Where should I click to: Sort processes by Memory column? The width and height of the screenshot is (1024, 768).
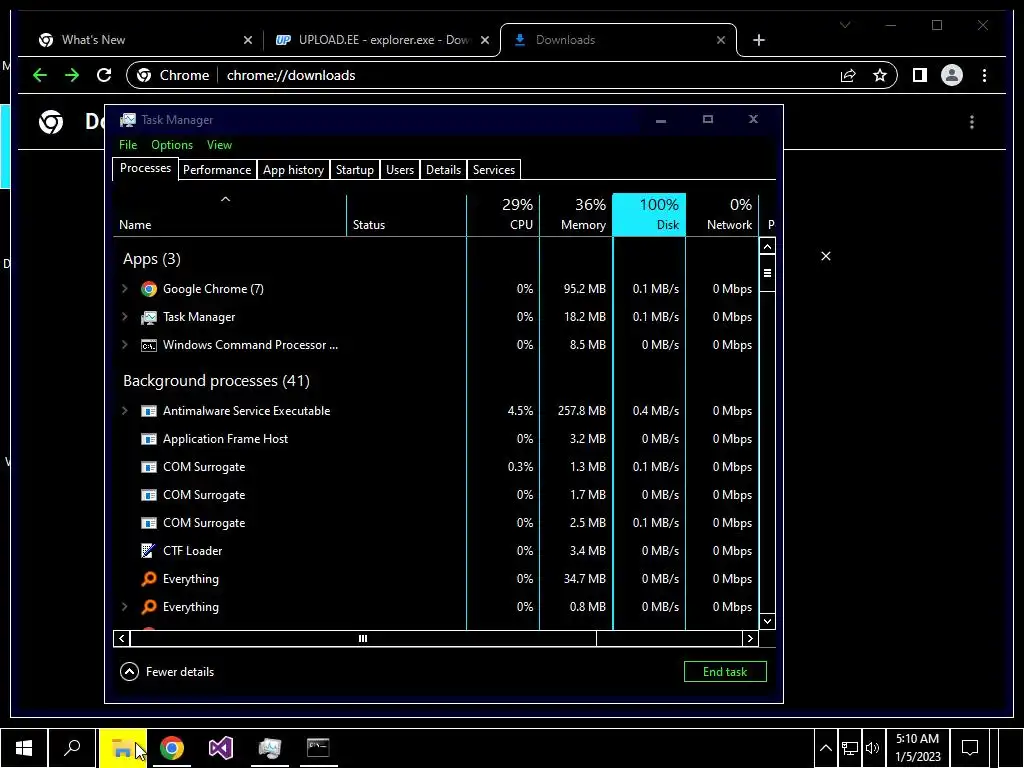click(576, 214)
